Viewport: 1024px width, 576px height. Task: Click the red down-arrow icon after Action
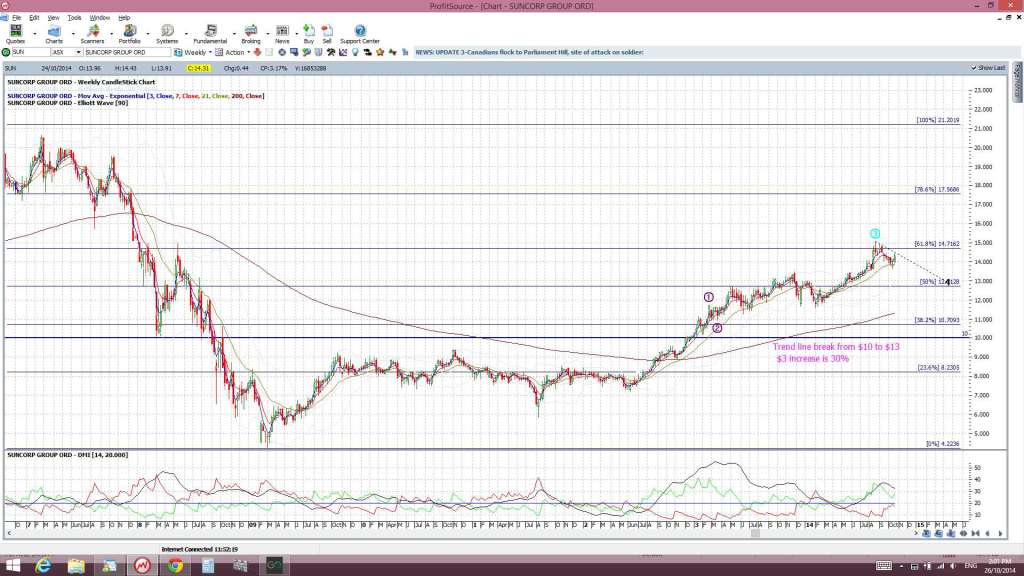coord(257,52)
